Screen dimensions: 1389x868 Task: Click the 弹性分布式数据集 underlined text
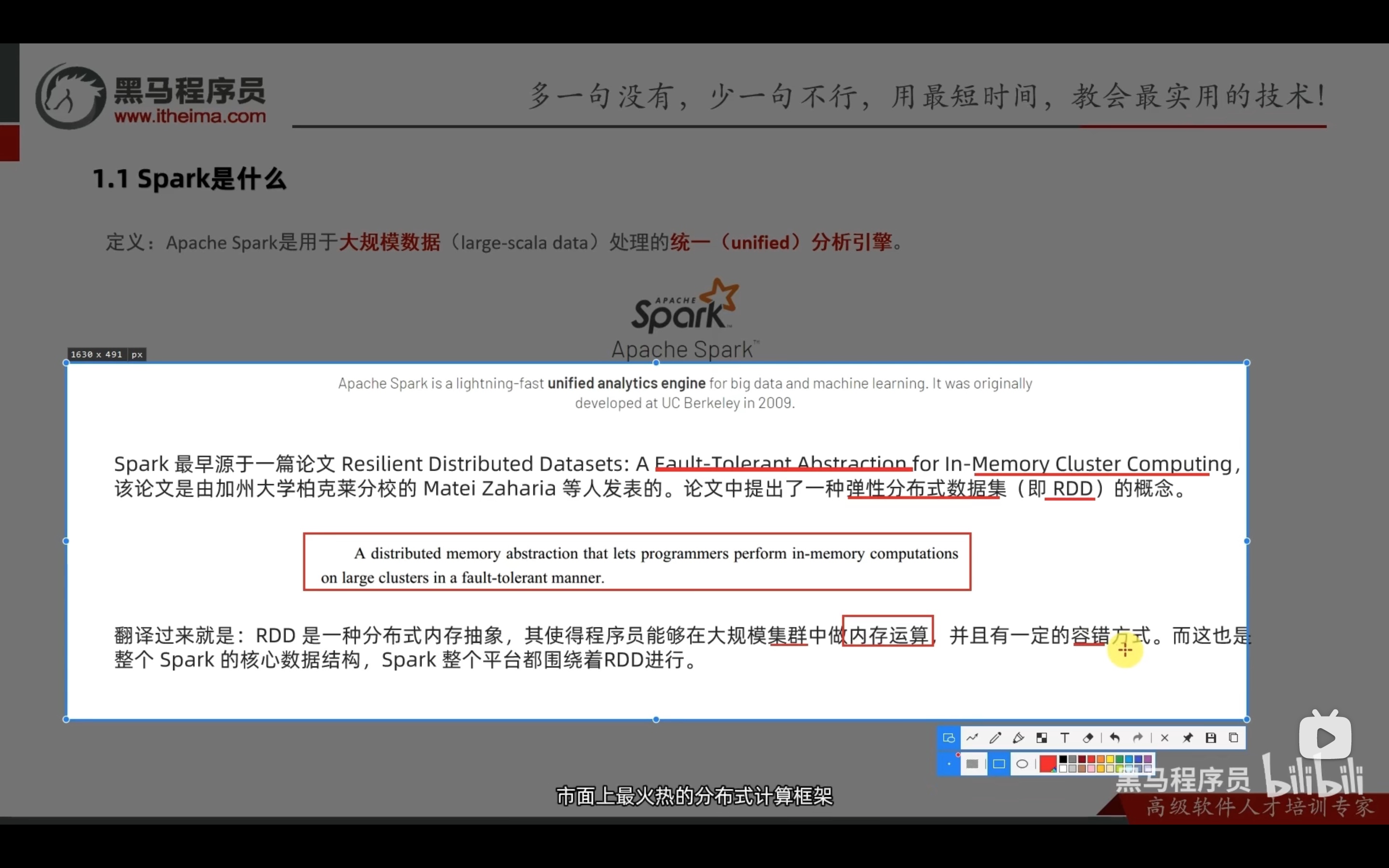pyautogui.click(x=926, y=488)
